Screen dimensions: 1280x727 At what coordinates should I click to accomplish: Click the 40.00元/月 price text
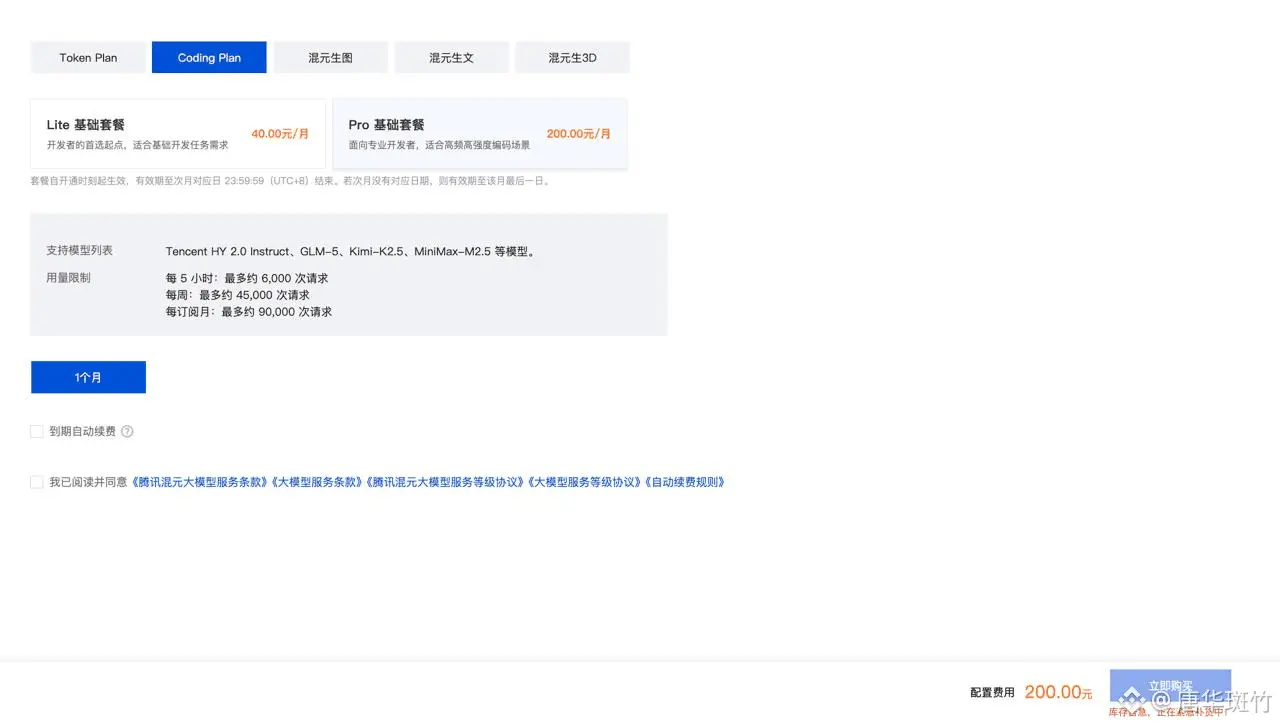tap(280, 134)
